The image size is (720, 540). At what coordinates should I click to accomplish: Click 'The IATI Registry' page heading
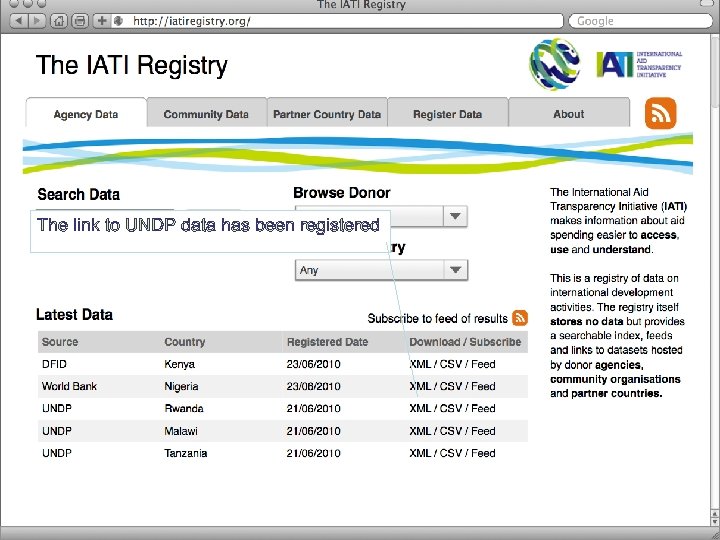132,65
